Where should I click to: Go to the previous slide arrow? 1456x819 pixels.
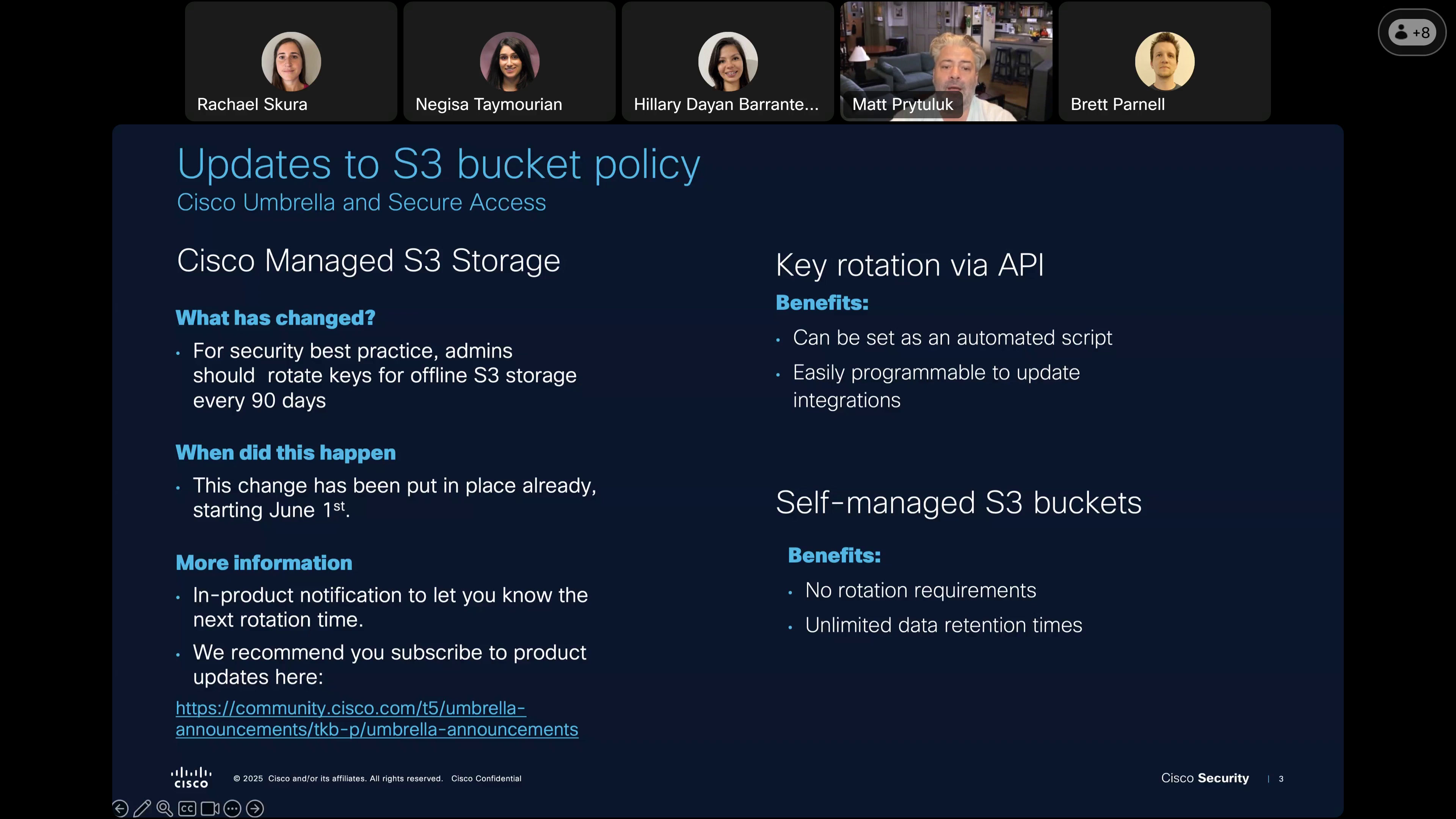click(x=121, y=809)
